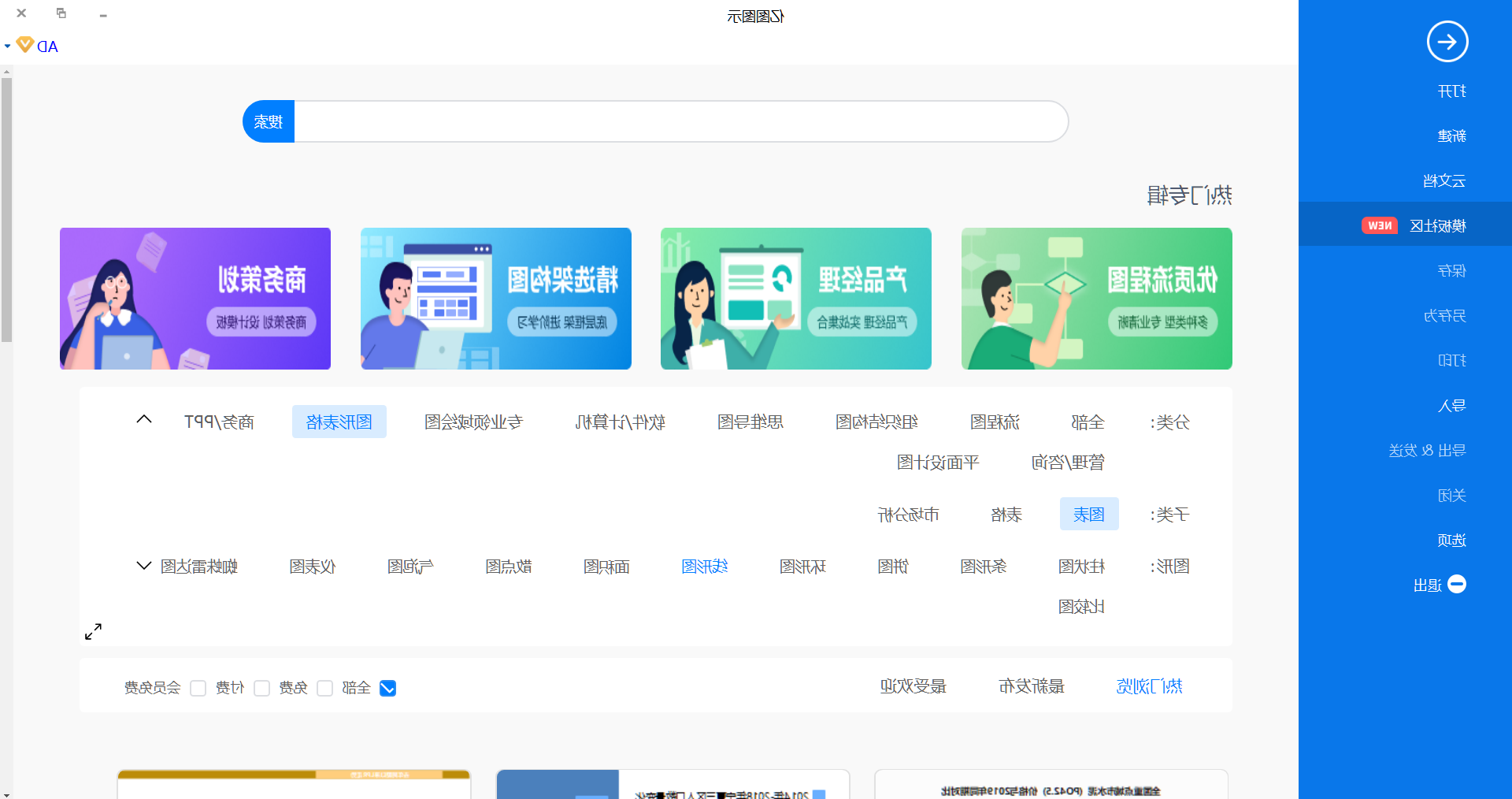Viewport: 1512px width, 799px height.
Task: Enable the 会员免费 checkbox
Action: 198,688
